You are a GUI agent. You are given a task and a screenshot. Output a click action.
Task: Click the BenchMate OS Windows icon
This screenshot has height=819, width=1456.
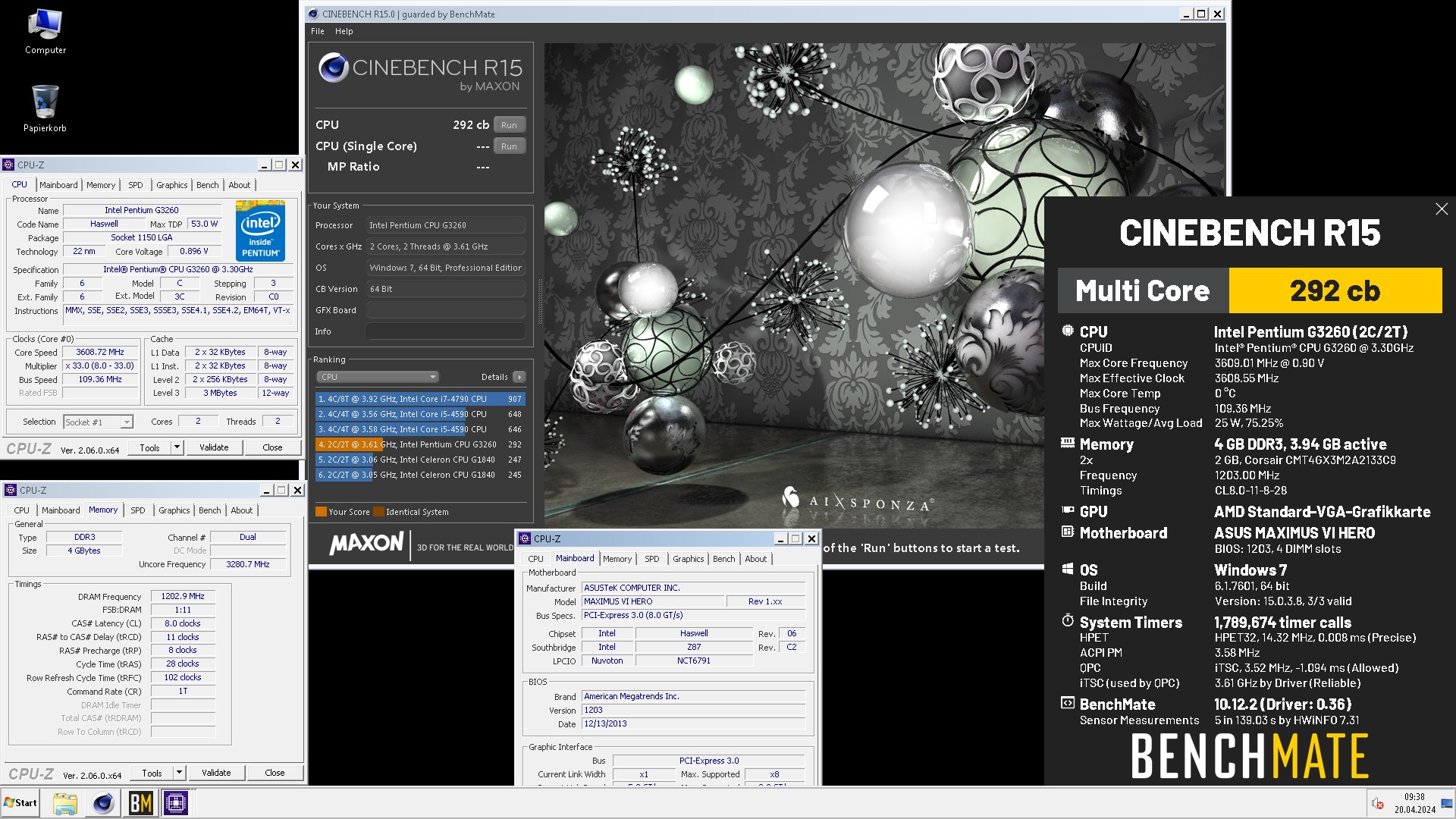click(1068, 570)
